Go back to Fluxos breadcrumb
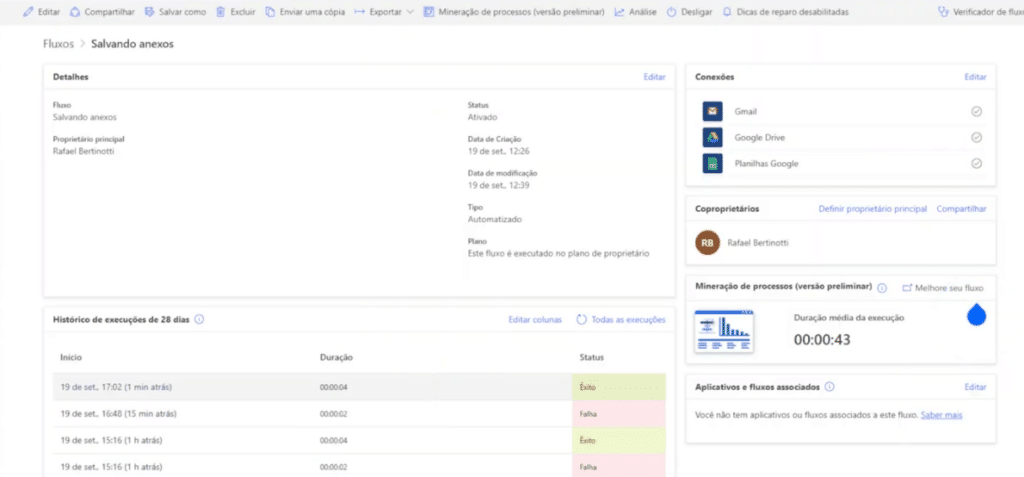 coord(58,44)
